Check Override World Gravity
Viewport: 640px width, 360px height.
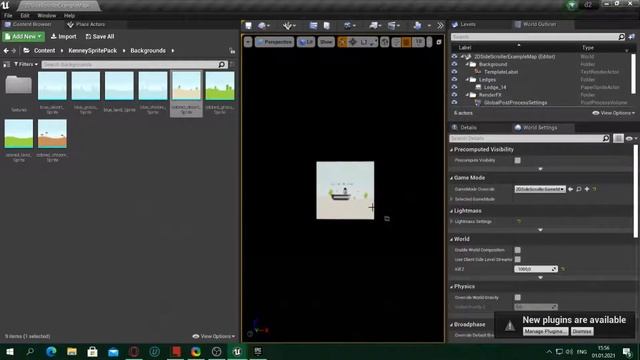(x=518, y=298)
